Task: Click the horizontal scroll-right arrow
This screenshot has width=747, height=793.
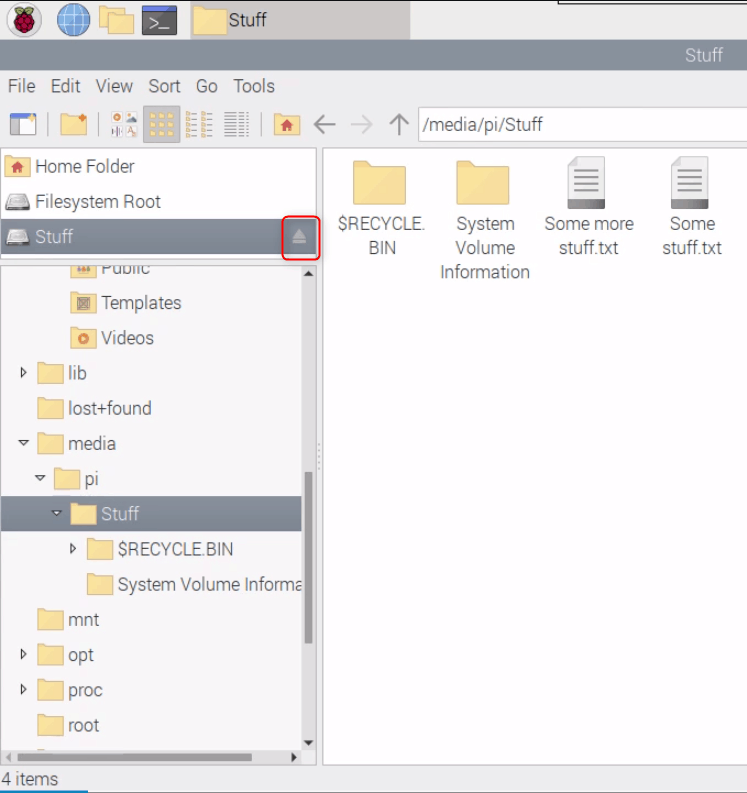Action: [x=294, y=757]
